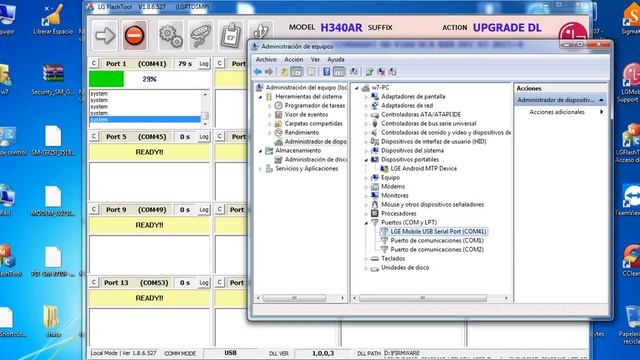Toggle the C checkbox for Port 13
The image size is (640, 360).
(x=94, y=282)
